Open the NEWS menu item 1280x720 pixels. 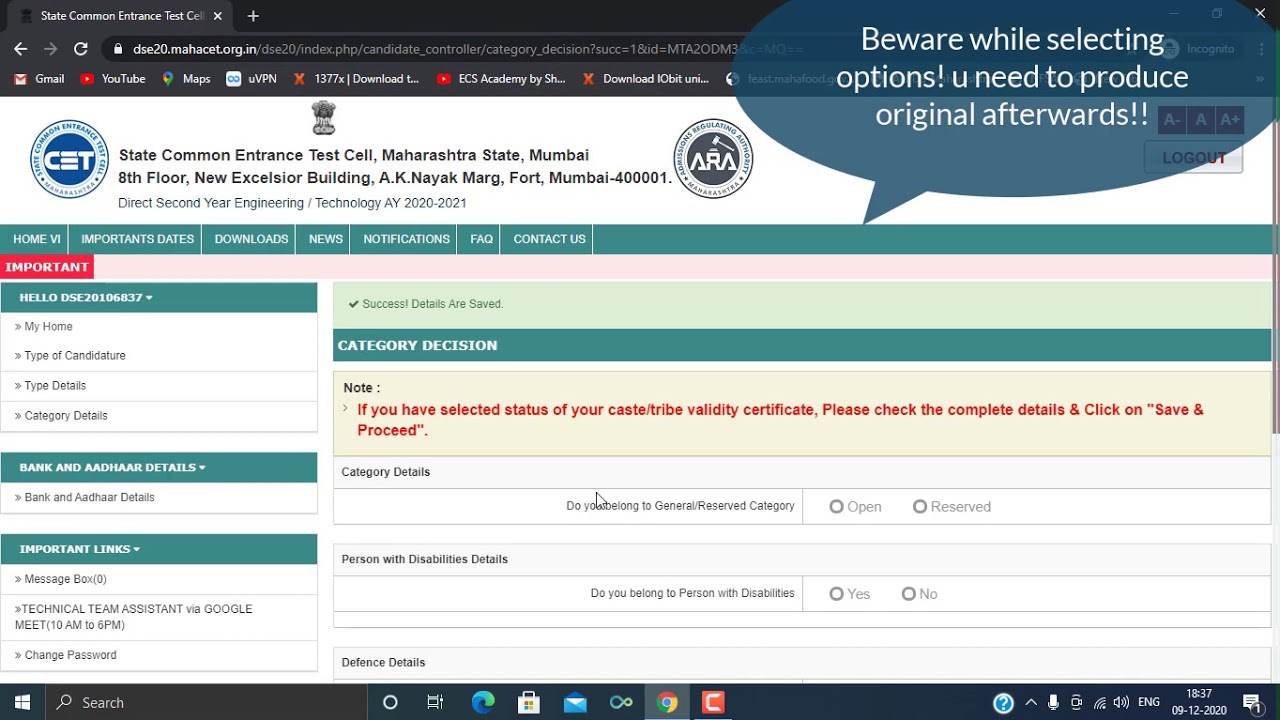coord(326,239)
